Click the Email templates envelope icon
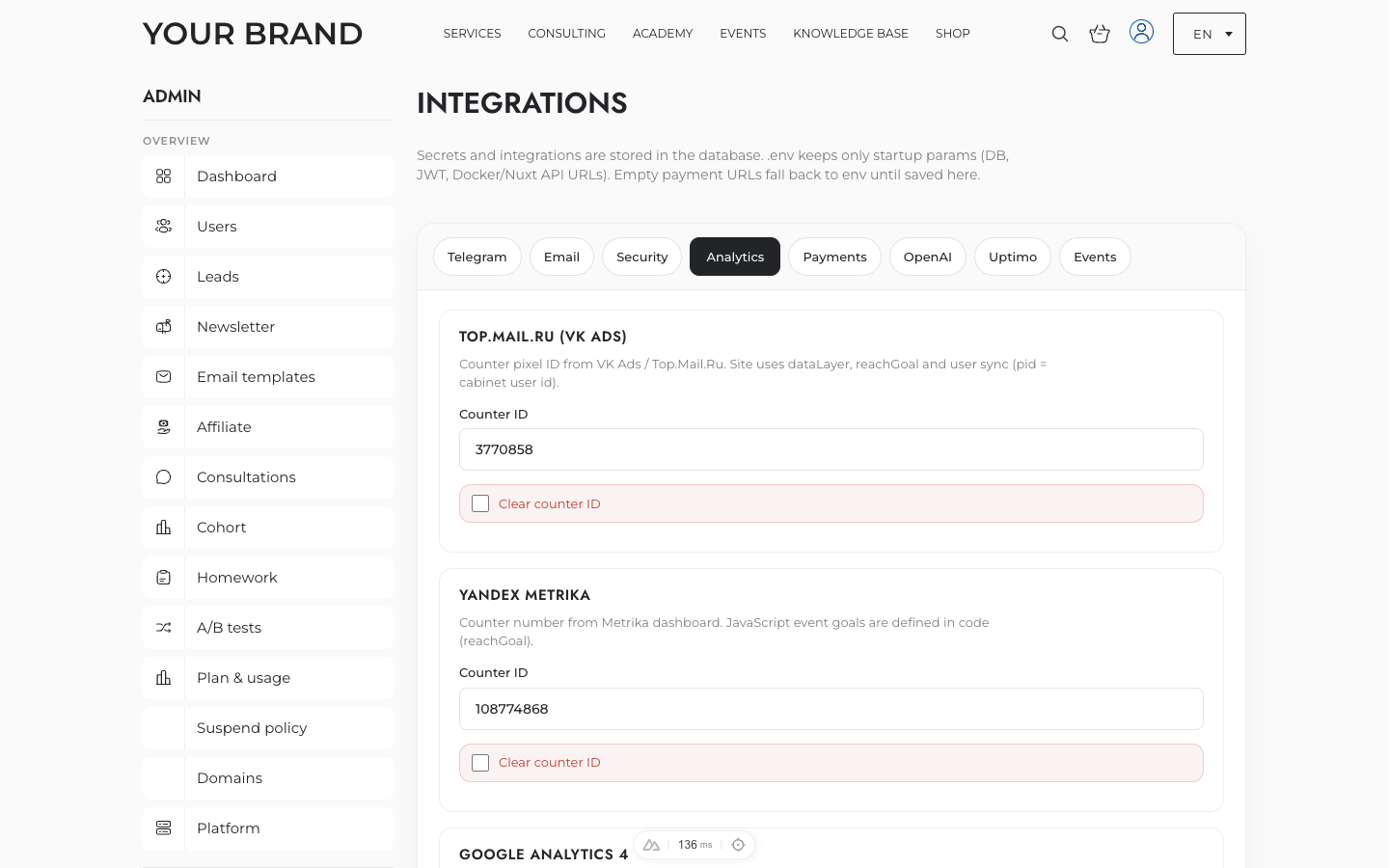Viewport: 1389px width, 868px height. click(164, 377)
